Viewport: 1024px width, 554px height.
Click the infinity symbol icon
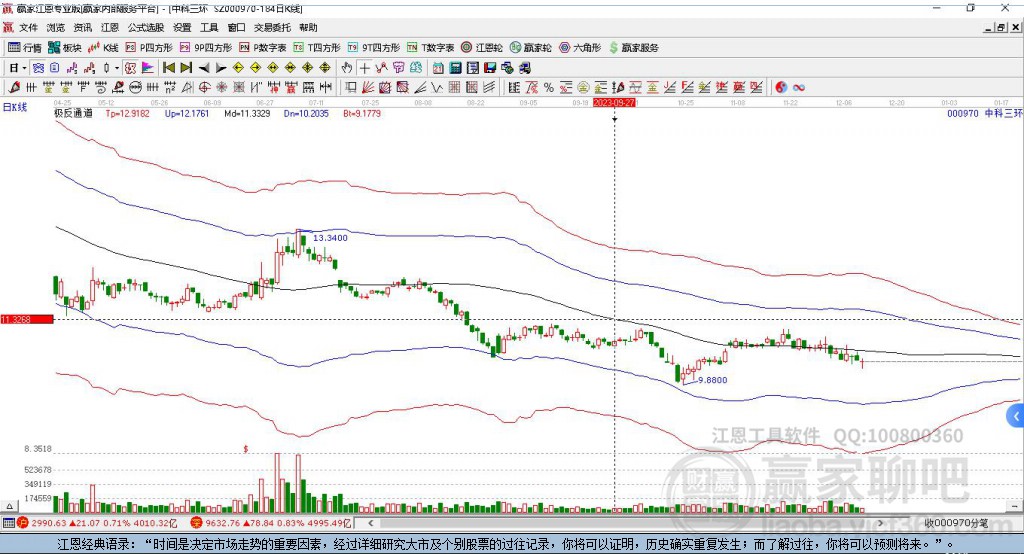798,88
